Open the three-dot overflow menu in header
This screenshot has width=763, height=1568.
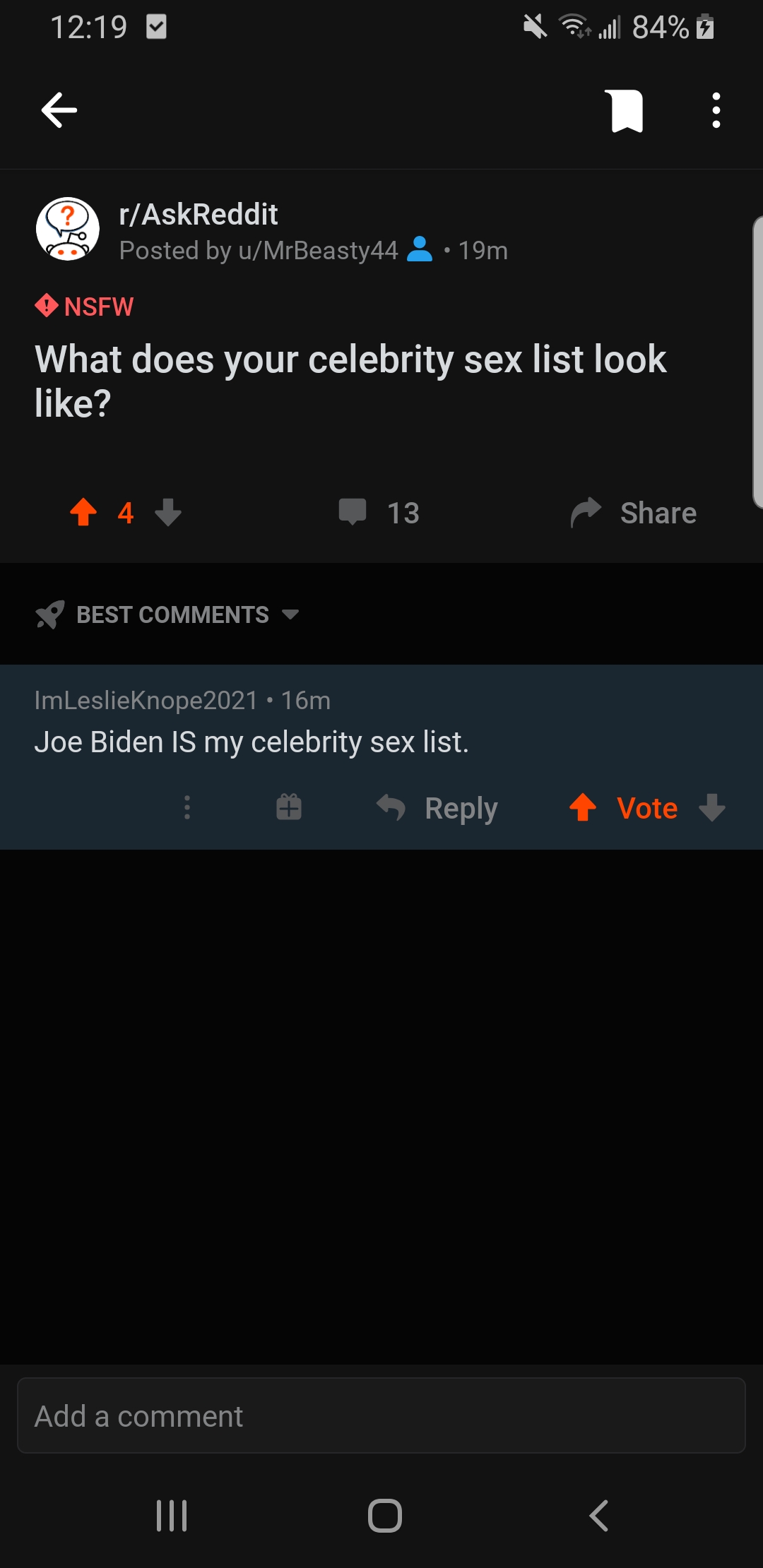[x=716, y=110]
